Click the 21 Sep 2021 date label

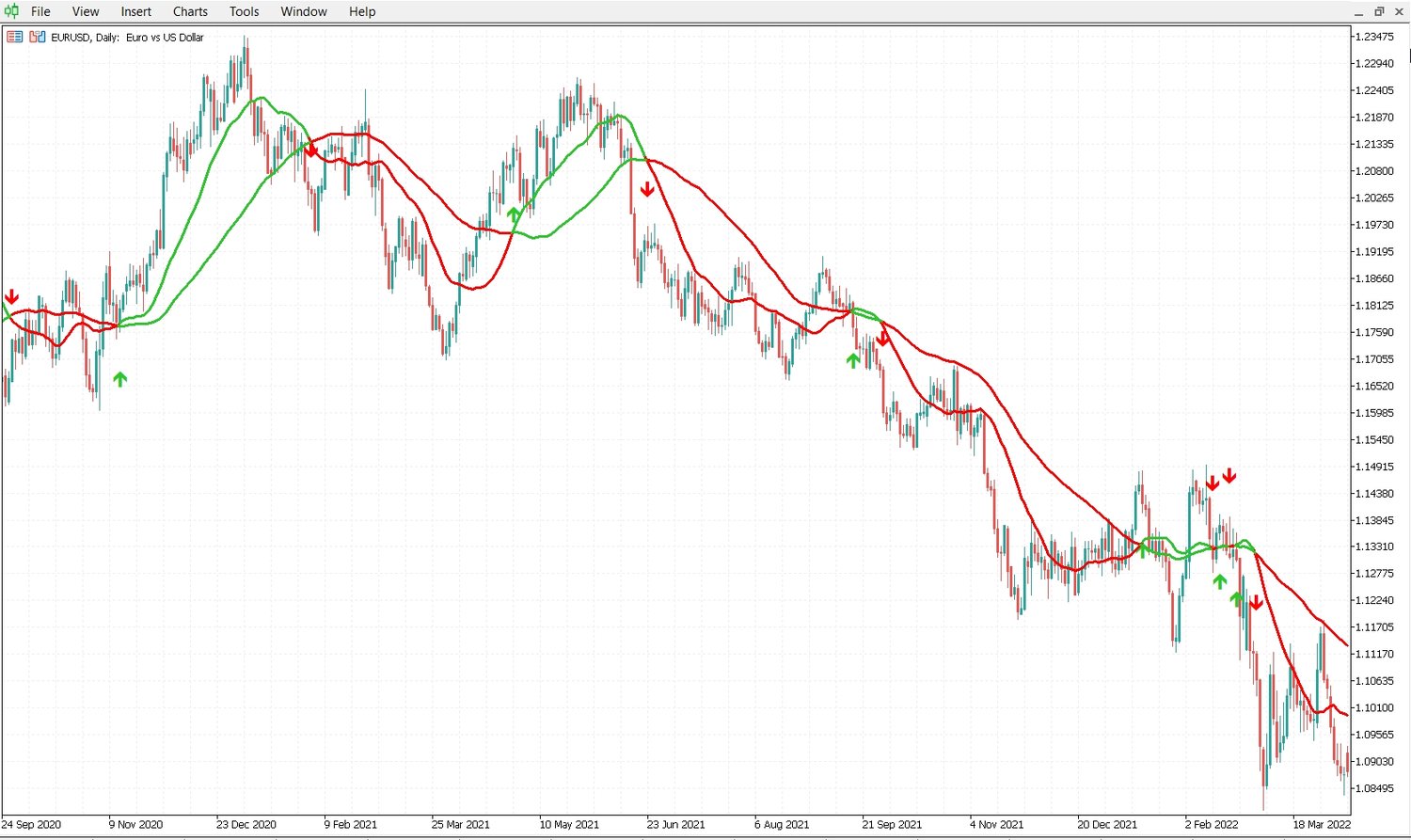click(892, 825)
